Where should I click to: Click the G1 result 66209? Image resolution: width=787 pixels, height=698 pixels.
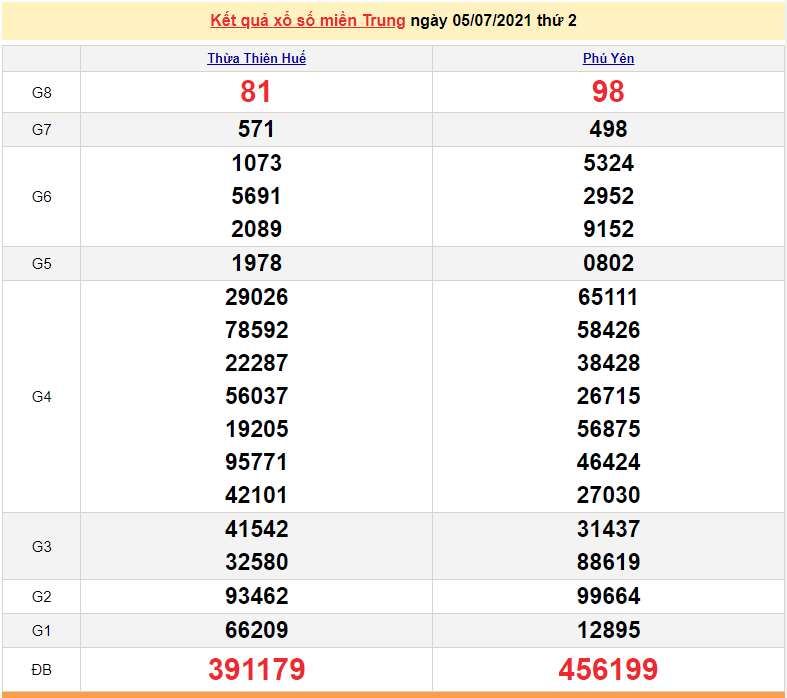pos(256,630)
